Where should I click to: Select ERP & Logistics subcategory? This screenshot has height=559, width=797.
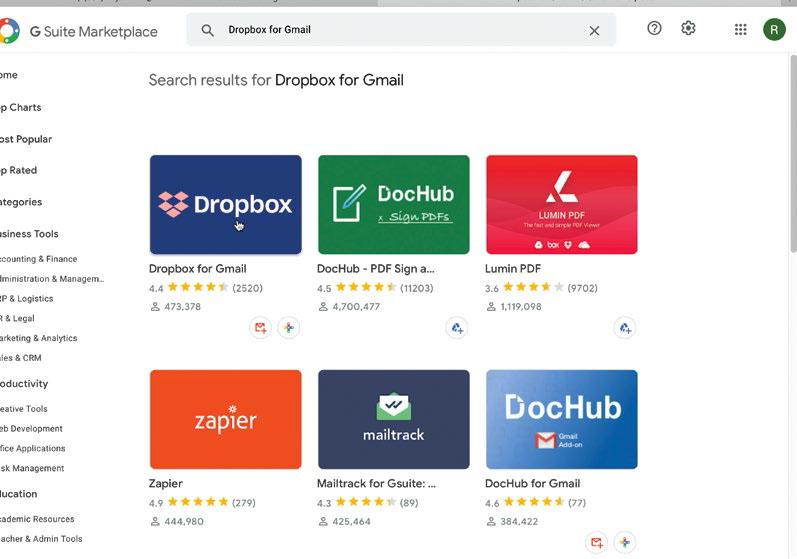[26, 299]
